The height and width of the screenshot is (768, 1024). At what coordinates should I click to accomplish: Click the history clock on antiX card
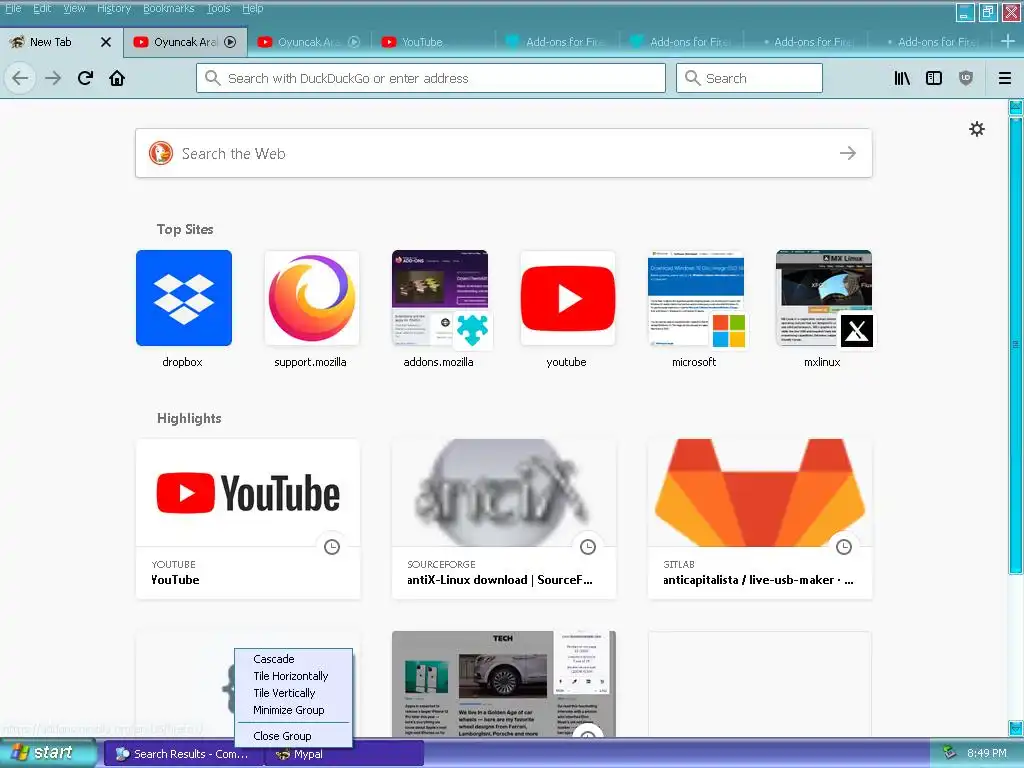(x=588, y=547)
